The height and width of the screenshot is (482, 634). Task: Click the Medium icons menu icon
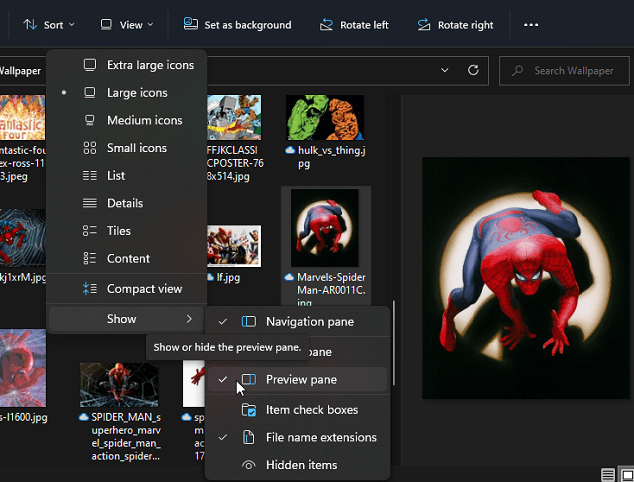90,120
